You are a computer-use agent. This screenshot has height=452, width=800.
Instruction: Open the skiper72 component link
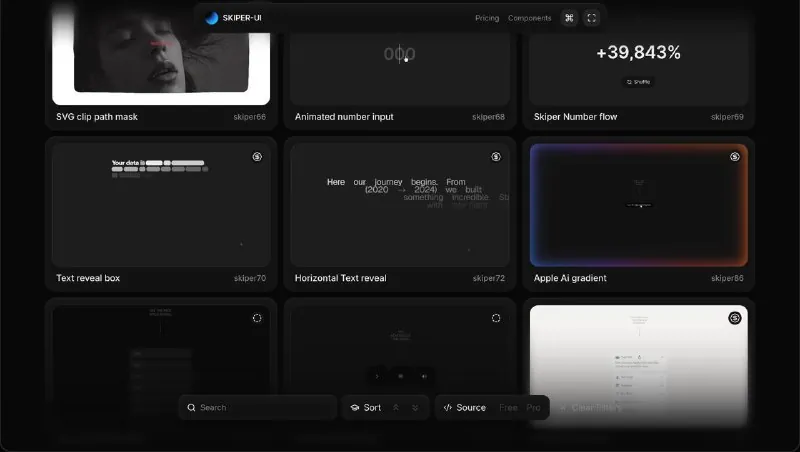pyautogui.click(x=488, y=278)
